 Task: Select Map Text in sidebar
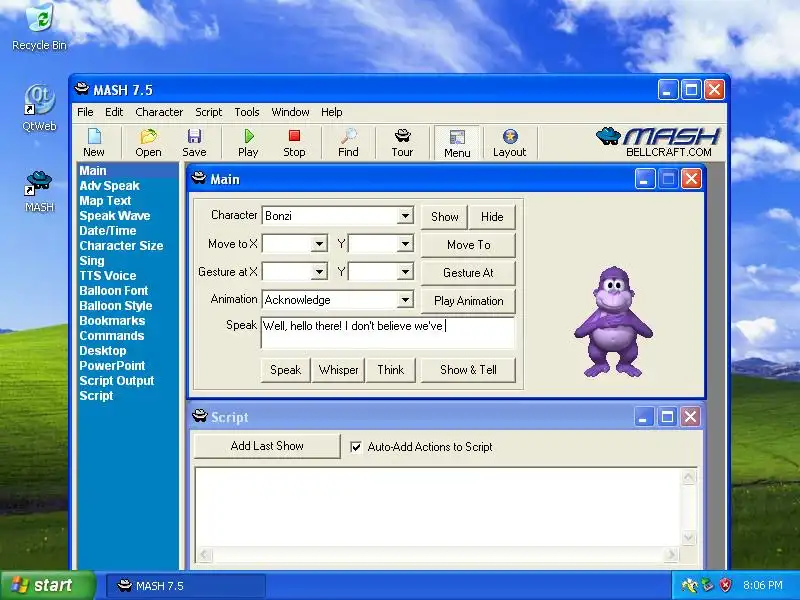click(105, 201)
